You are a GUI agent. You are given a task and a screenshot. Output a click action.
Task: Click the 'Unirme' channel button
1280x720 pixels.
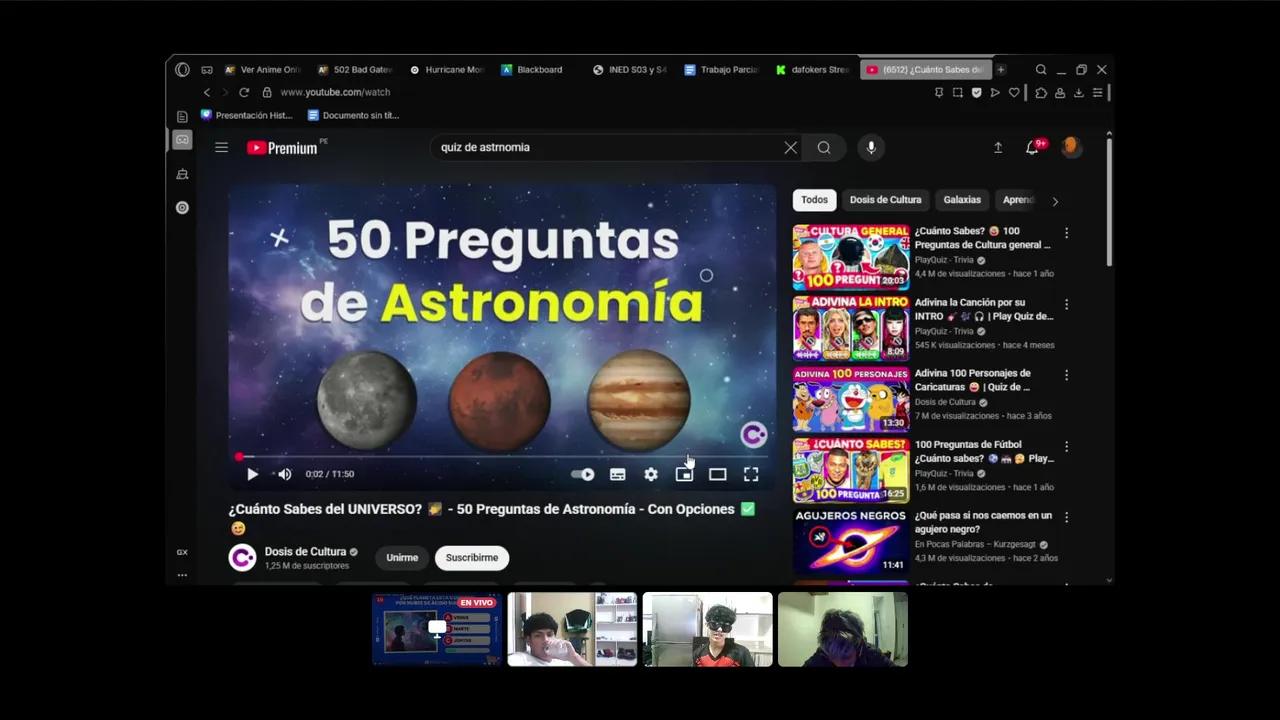coord(402,558)
